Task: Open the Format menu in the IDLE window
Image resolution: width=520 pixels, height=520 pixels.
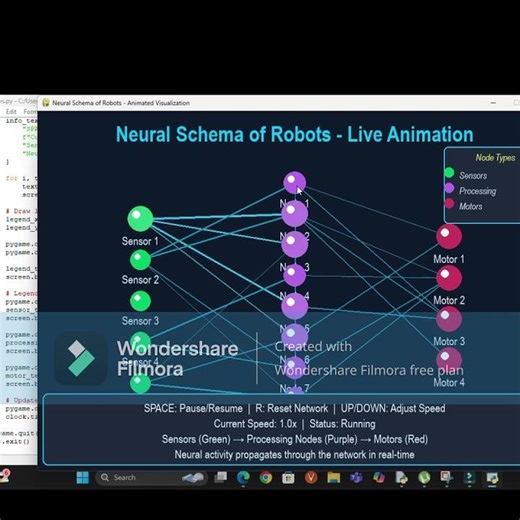Action: (x=30, y=112)
